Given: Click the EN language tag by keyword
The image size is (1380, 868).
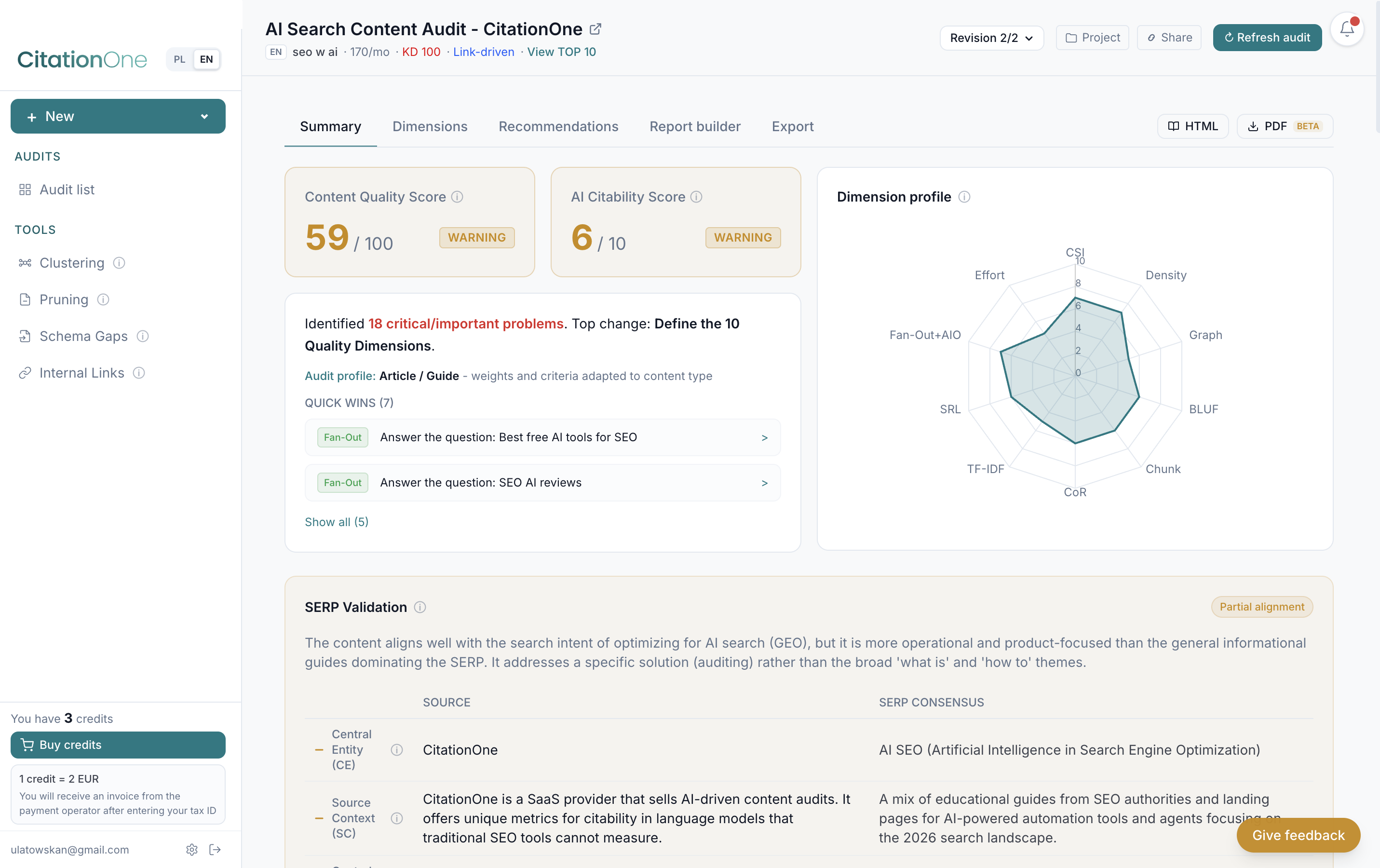Looking at the screenshot, I should pyautogui.click(x=276, y=52).
